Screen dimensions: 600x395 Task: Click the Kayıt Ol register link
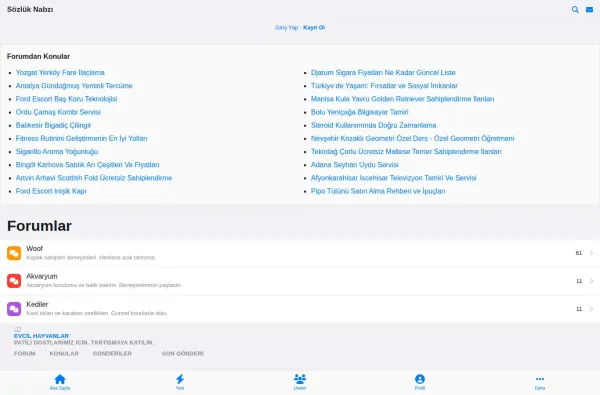click(x=314, y=28)
